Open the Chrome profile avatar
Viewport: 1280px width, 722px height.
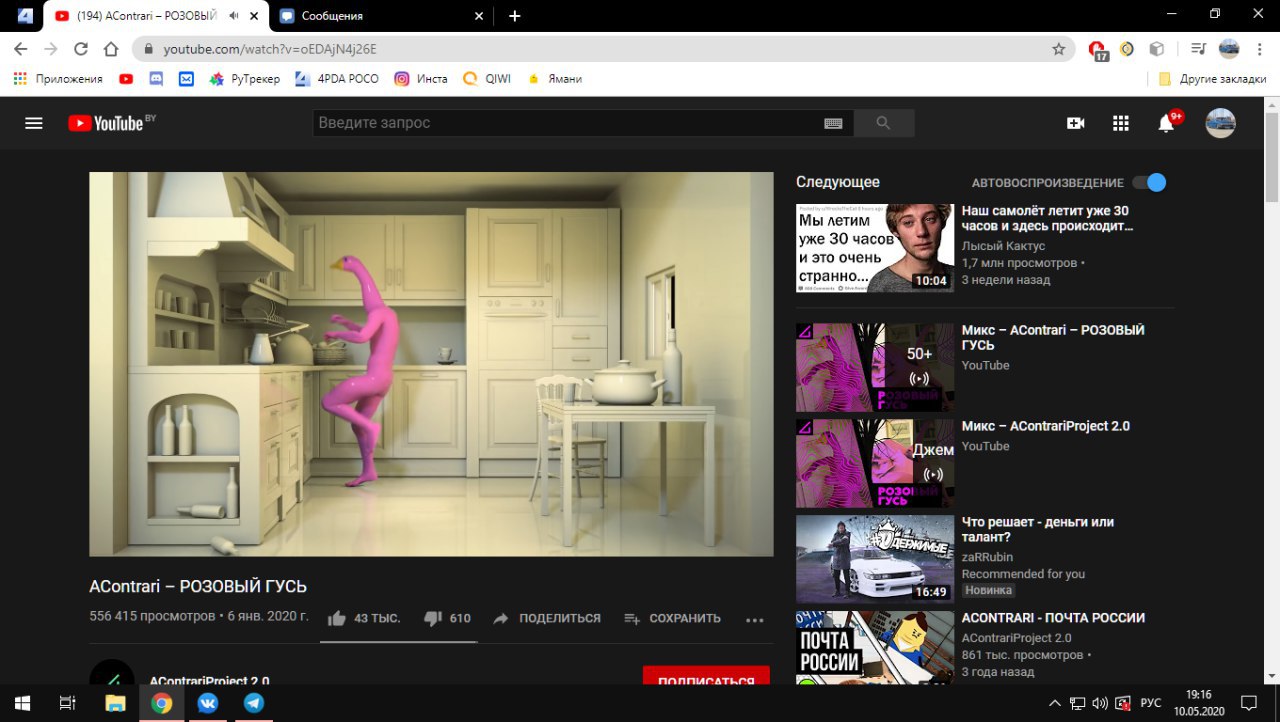1229,48
